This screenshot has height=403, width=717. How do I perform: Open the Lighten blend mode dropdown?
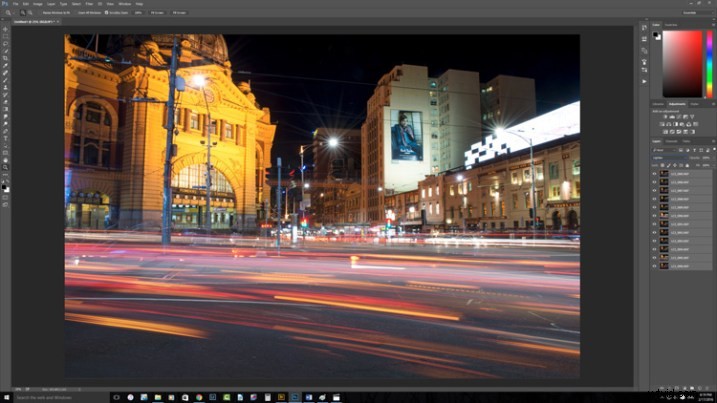point(669,158)
